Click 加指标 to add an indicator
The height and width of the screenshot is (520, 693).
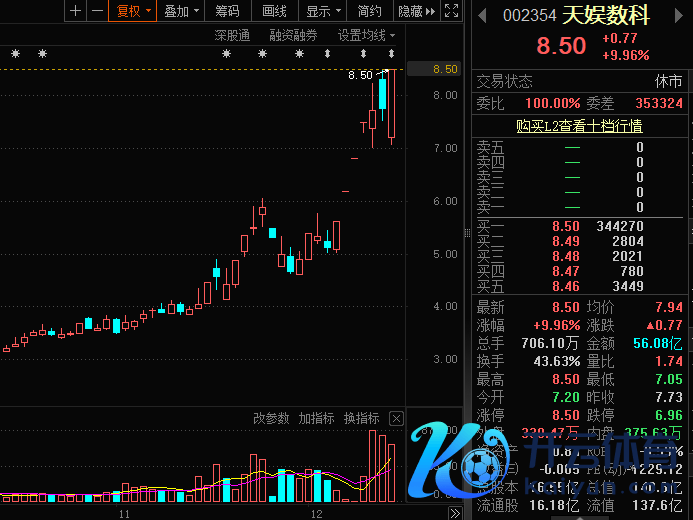pyautogui.click(x=316, y=418)
